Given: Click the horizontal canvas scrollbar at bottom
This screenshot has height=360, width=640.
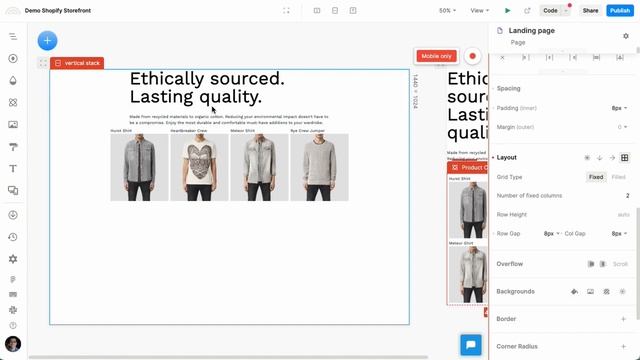Looking at the screenshot, I should 229,357.
